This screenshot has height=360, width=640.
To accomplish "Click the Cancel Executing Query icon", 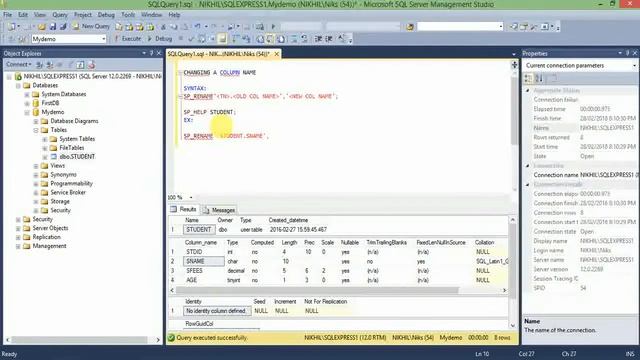I will (180, 39).
